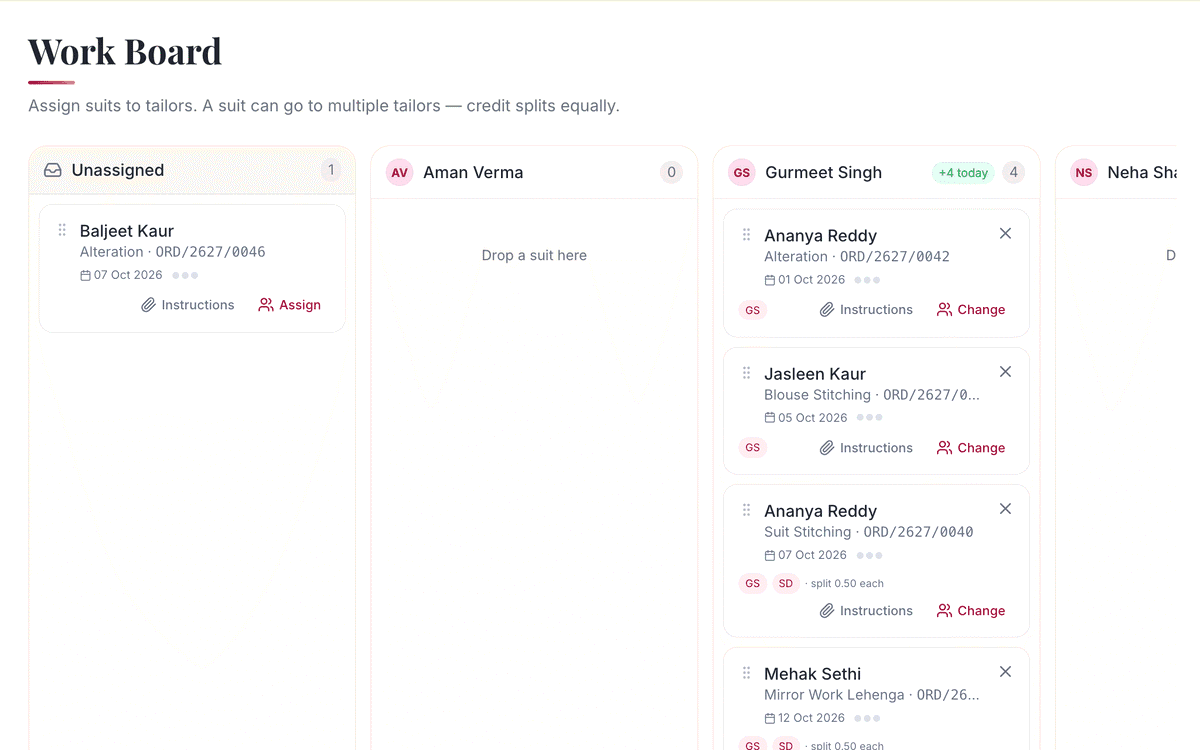This screenshot has height=750, width=1200.
Task: Grab the drag handle on Baljeet Kaur card
Action: 62,230
